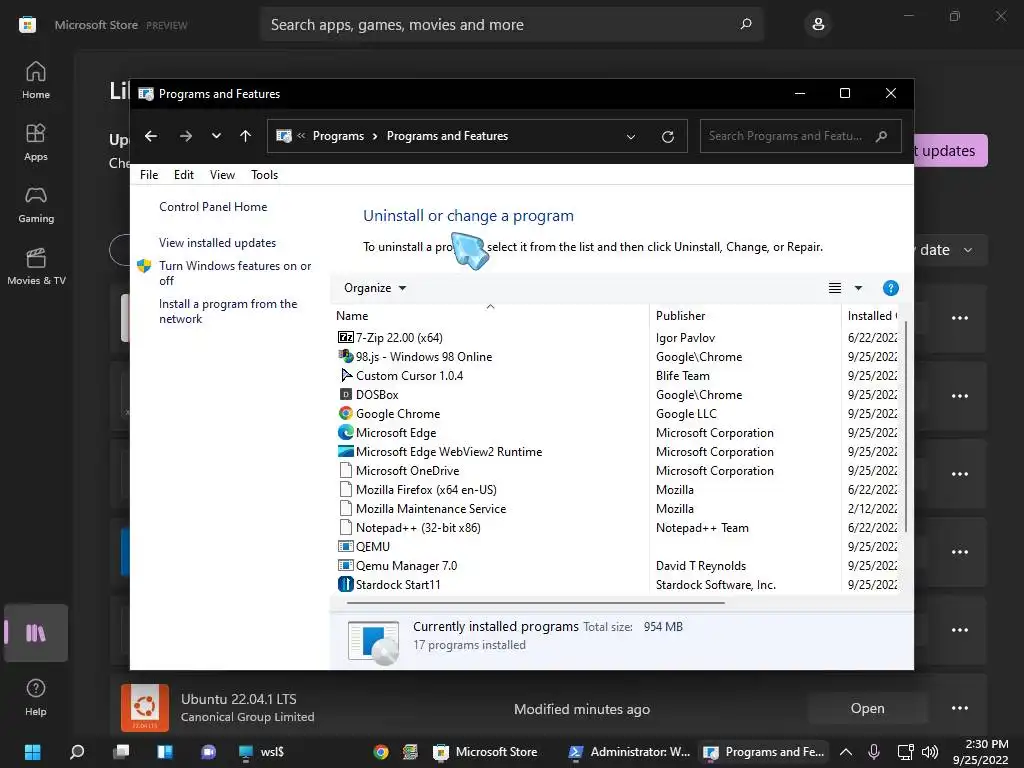Refresh the Programs and Features list
1024x768 pixels.
(667, 136)
